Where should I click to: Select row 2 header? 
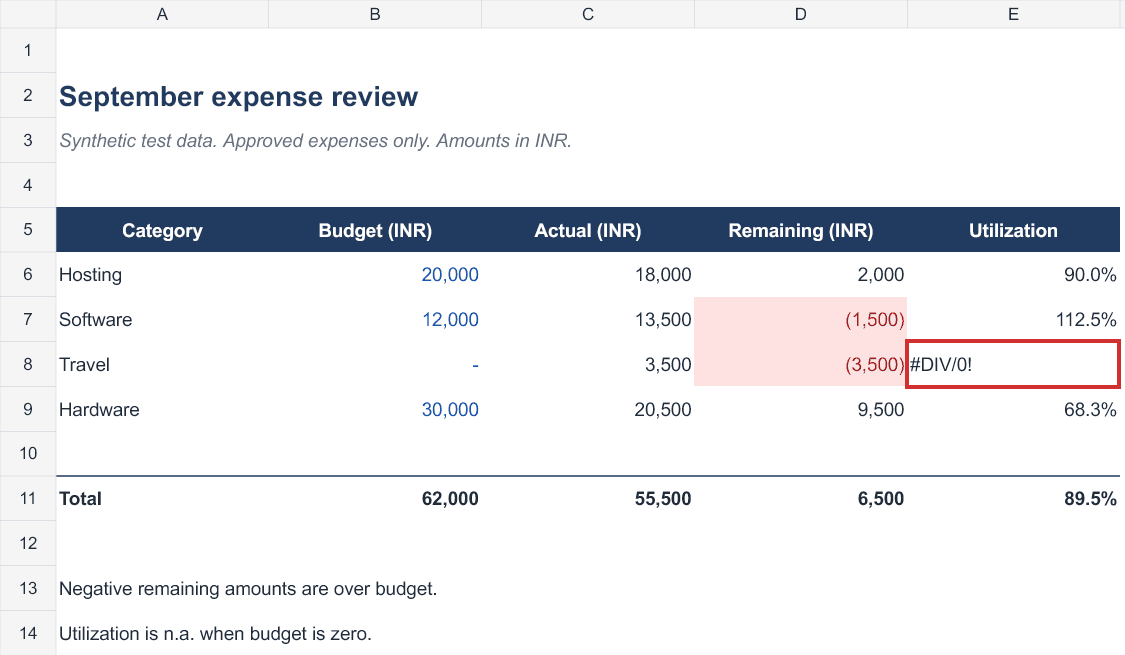click(x=28, y=95)
